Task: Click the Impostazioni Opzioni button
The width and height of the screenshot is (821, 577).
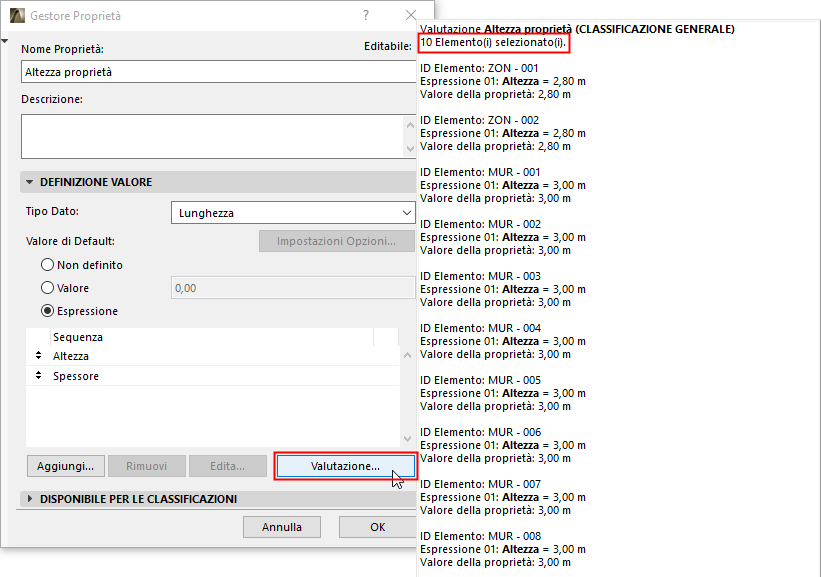Action: [336, 241]
